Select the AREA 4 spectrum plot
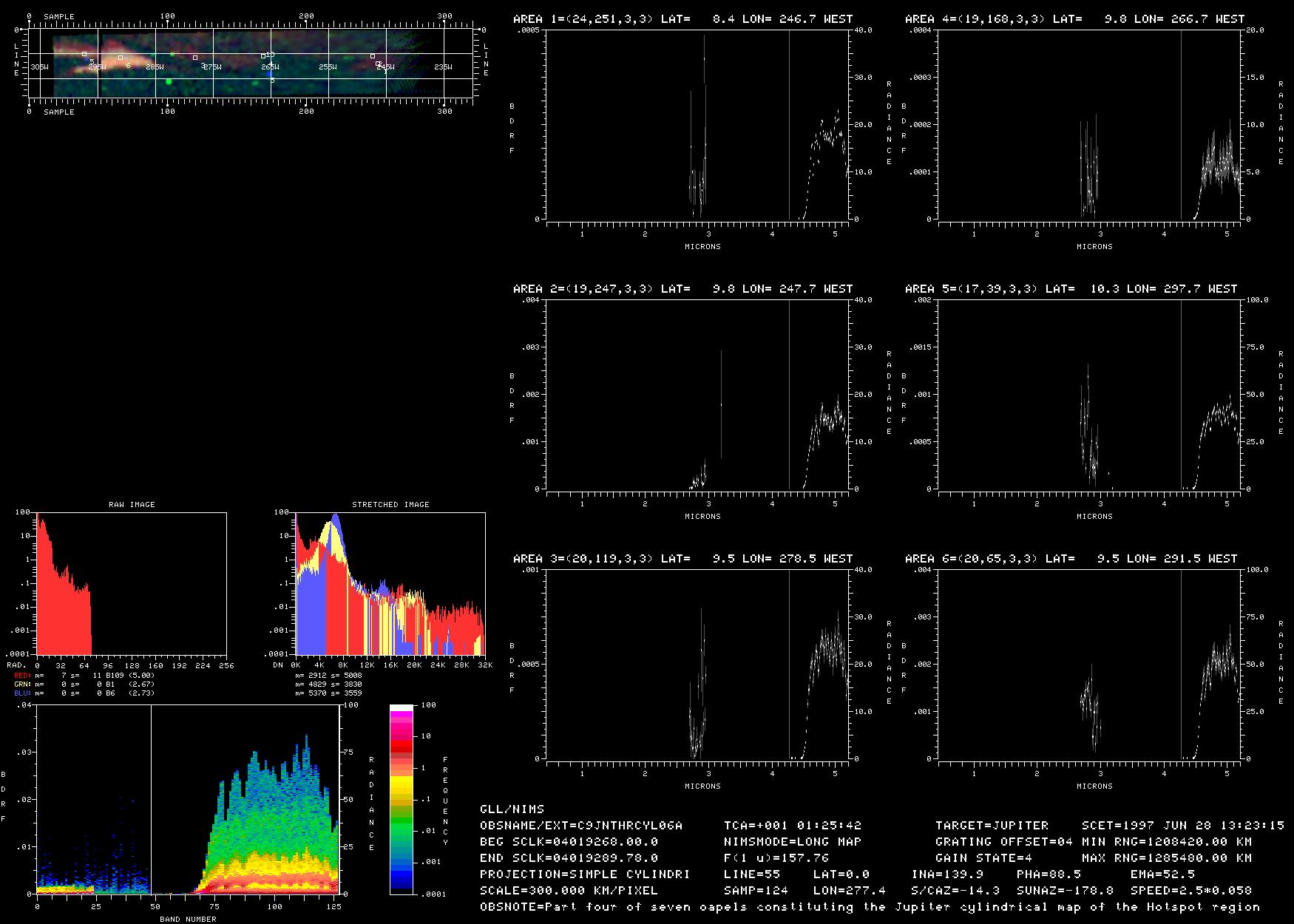This screenshot has width=1294, height=924. click(x=1089, y=126)
